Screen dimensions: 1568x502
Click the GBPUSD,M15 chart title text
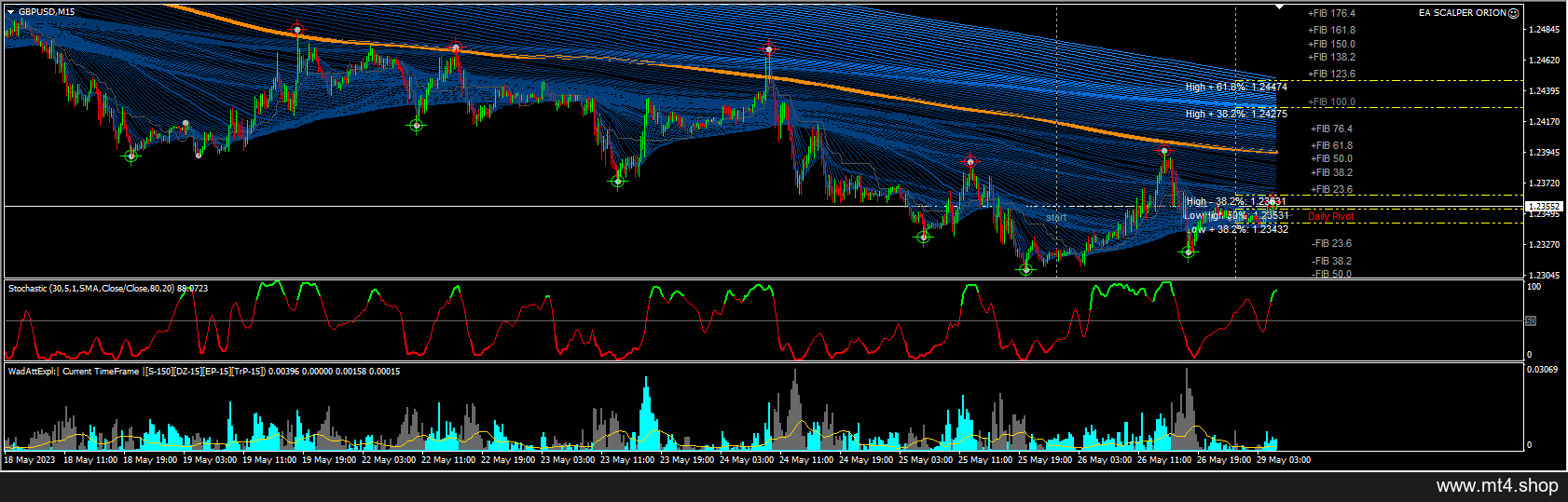point(47,12)
